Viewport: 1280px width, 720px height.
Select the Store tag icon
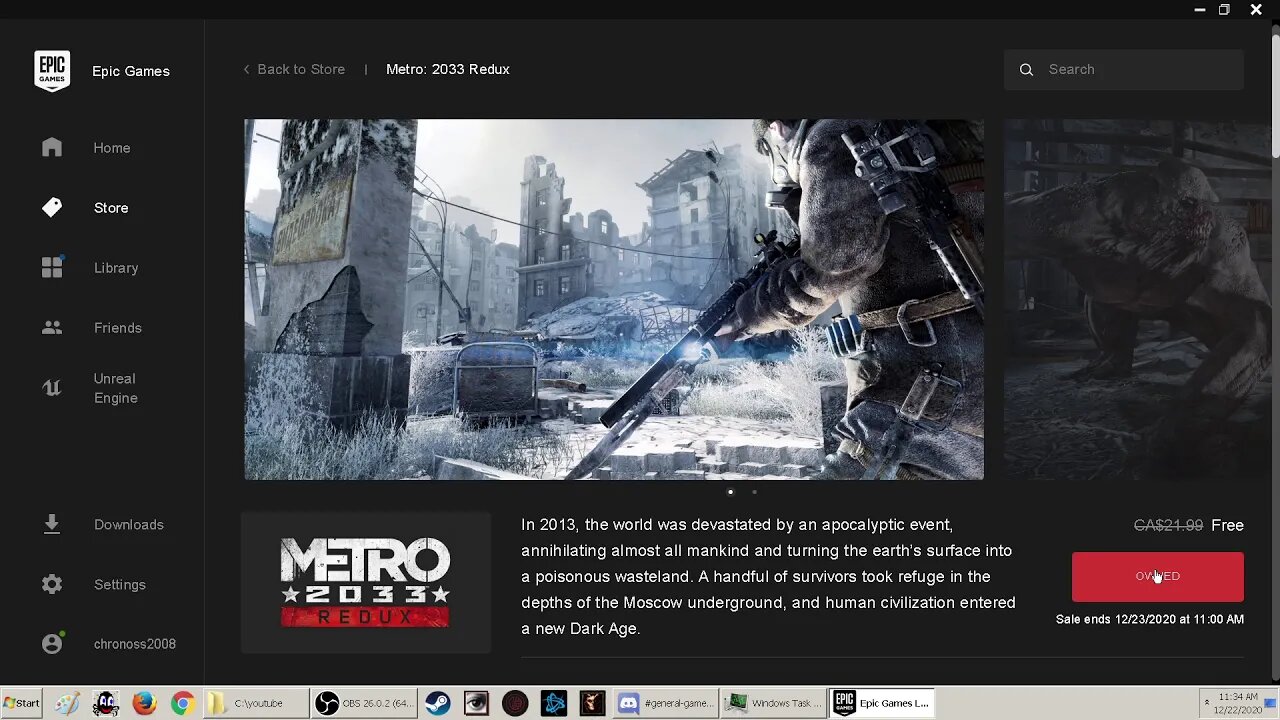pos(52,207)
